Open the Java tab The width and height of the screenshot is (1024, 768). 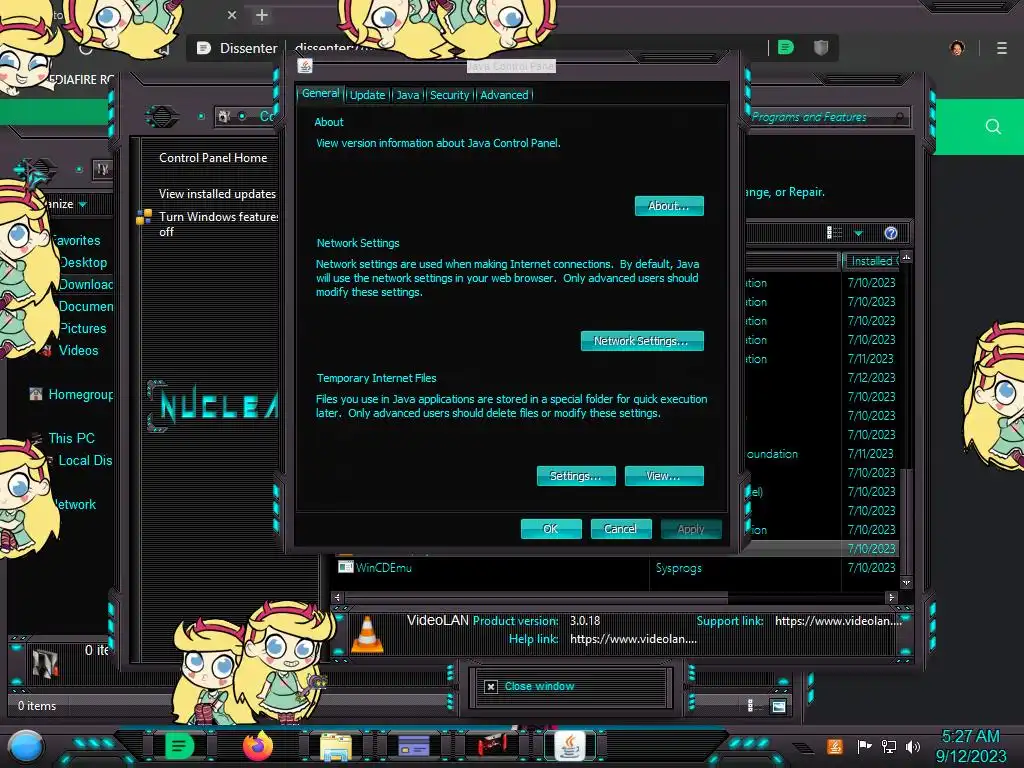[x=408, y=95]
